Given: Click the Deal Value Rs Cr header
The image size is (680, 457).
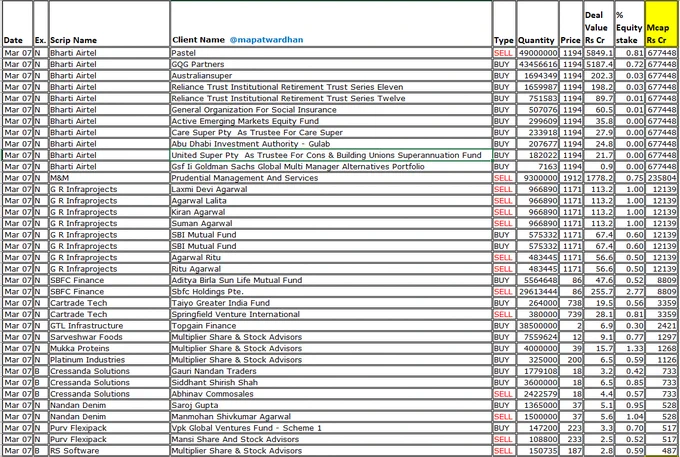Looking at the screenshot, I should coord(599,24).
